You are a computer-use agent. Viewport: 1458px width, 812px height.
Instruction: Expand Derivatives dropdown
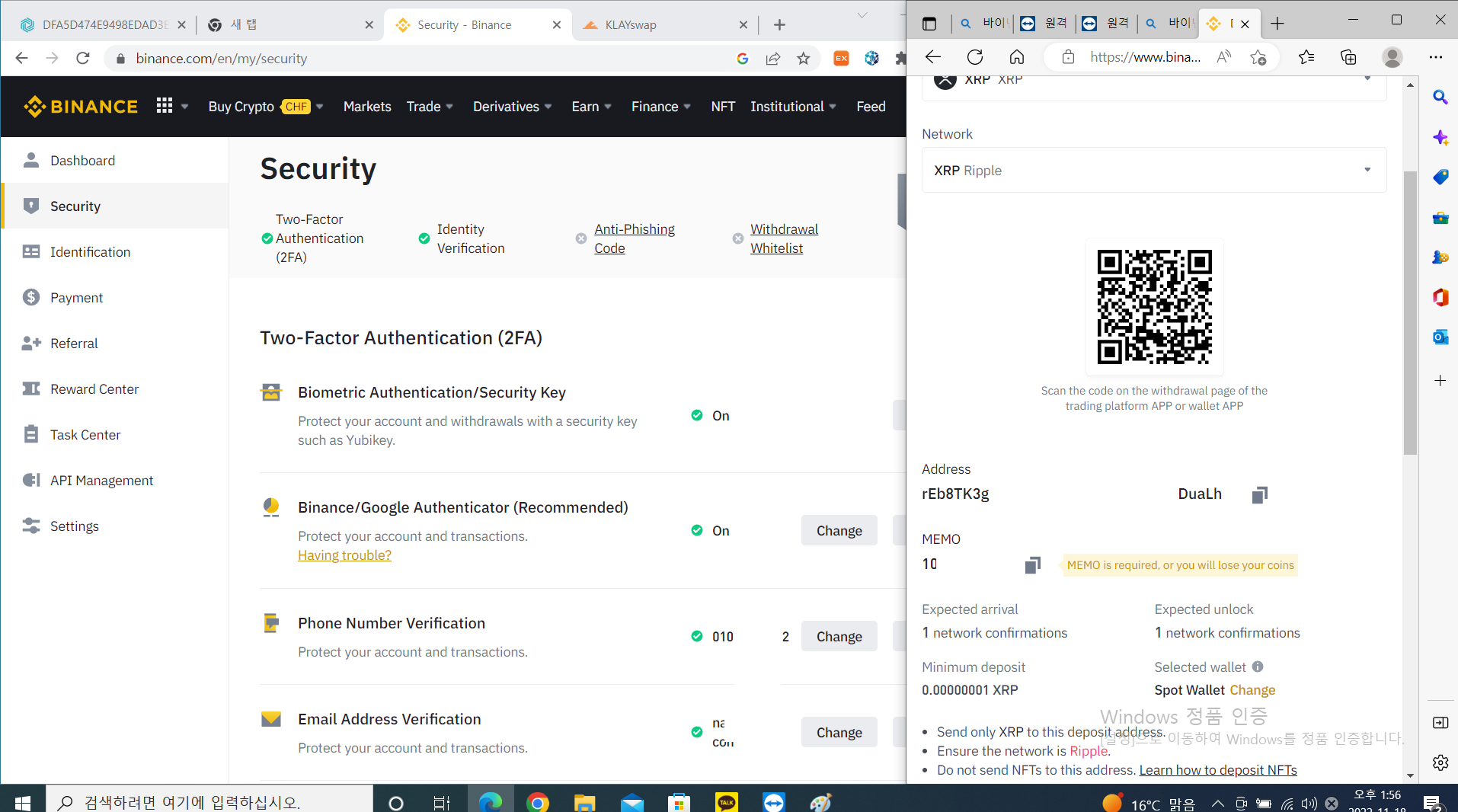(512, 107)
